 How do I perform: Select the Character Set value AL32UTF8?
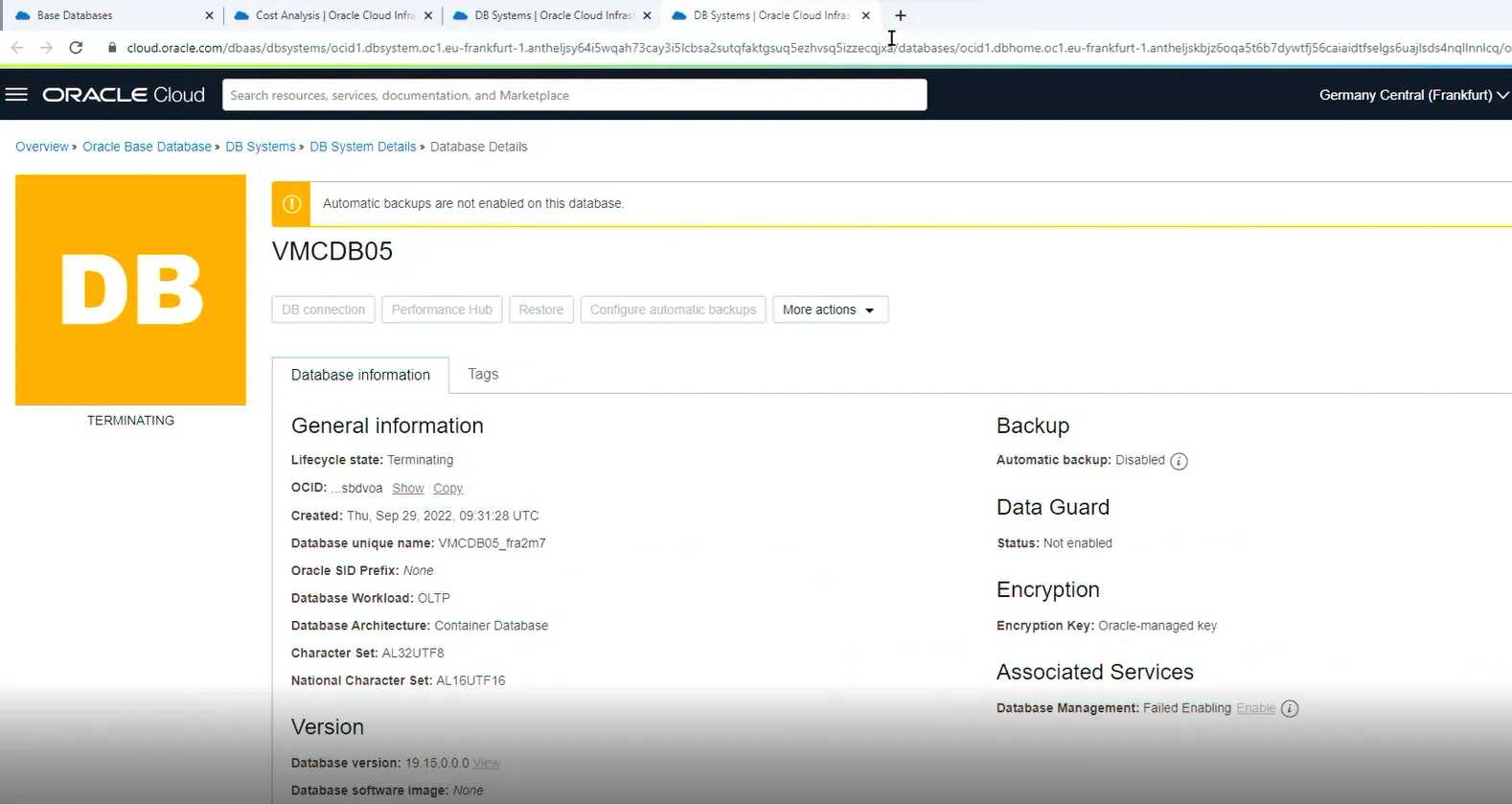point(413,654)
